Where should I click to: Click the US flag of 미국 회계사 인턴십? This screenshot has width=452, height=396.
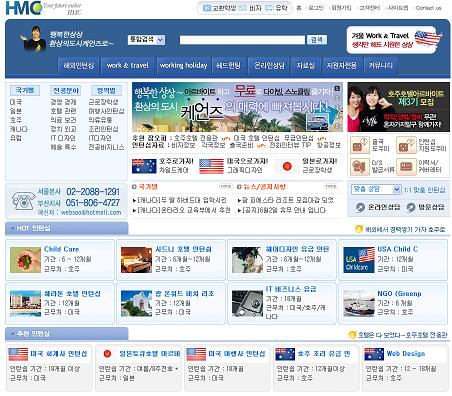[x=18, y=354]
